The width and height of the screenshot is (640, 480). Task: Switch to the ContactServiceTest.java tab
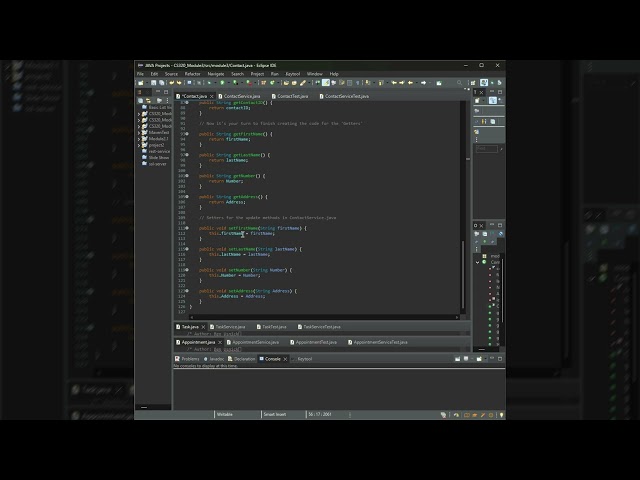pos(346,96)
